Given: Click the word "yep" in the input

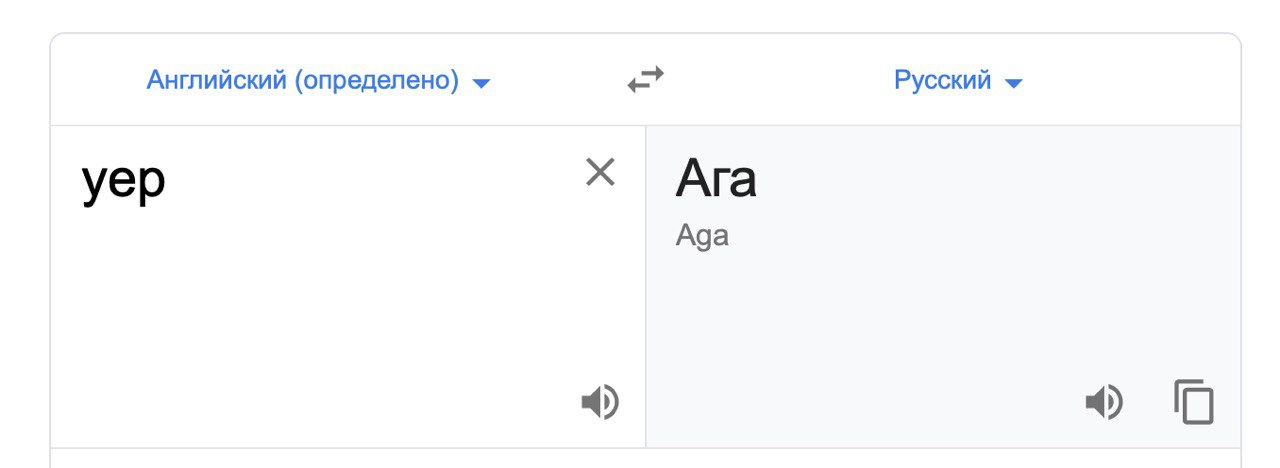Looking at the screenshot, I should 123,182.
